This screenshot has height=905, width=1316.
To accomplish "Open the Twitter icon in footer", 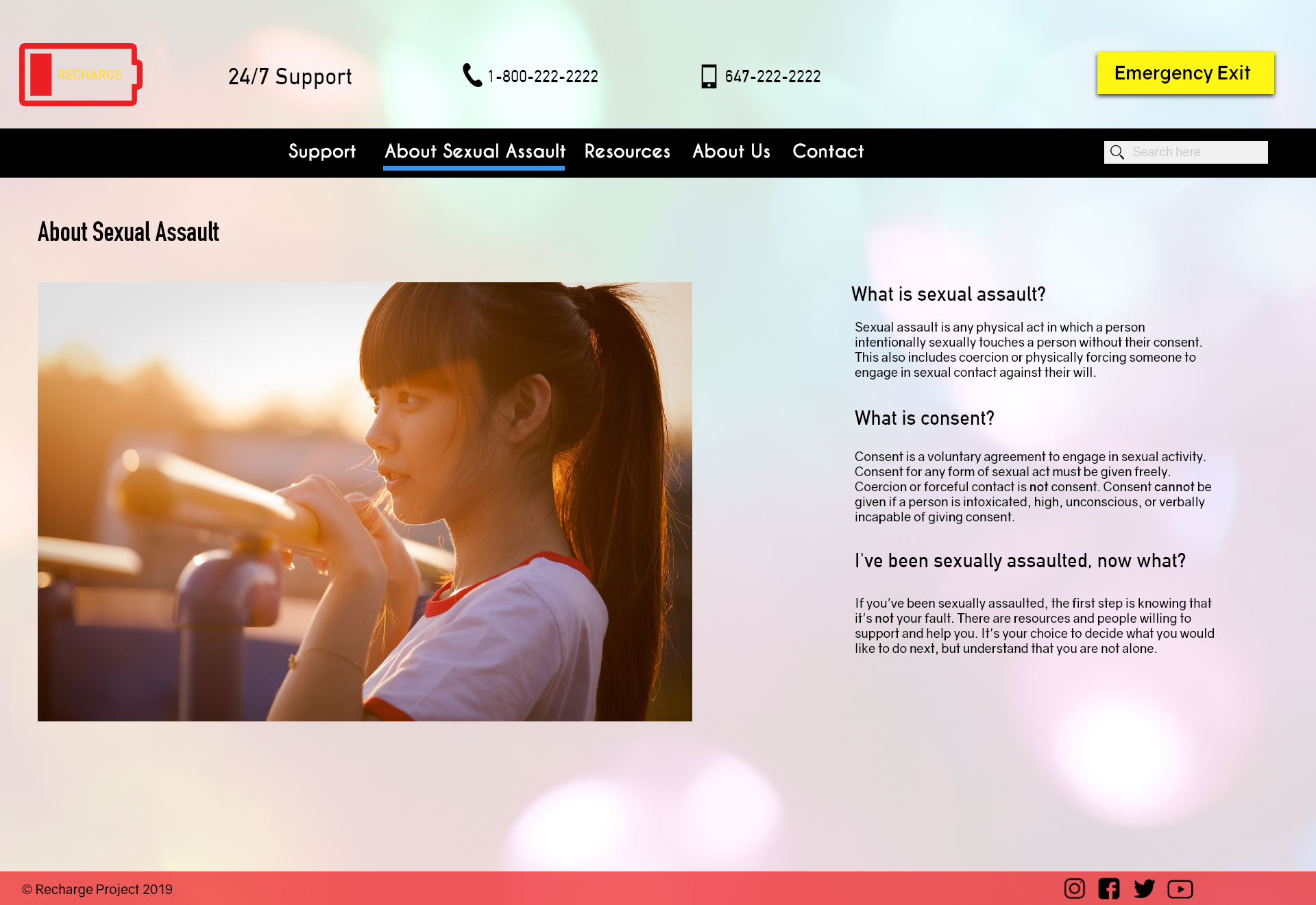I will [1144, 889].
